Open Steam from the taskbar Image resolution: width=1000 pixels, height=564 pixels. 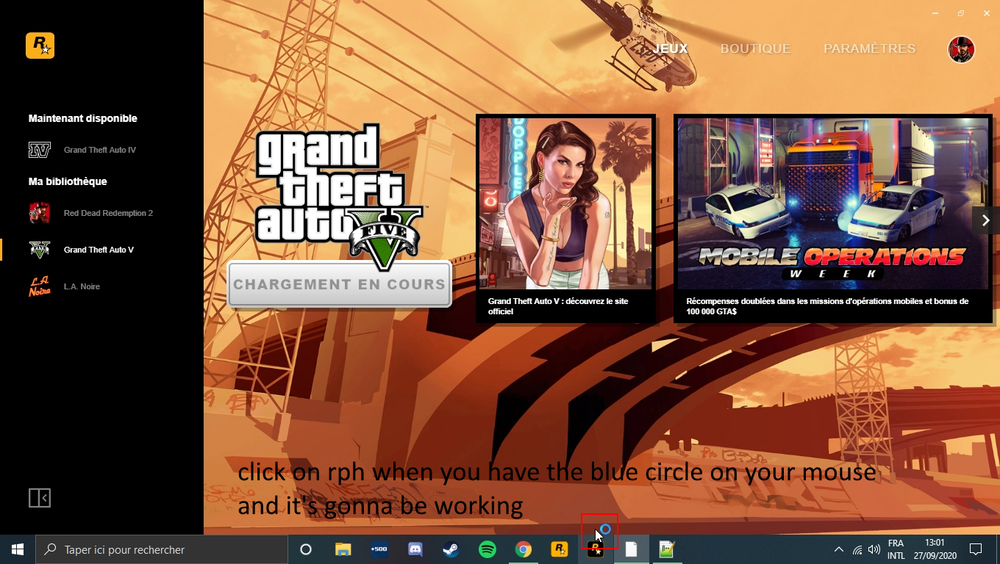[x=451, y=549]
